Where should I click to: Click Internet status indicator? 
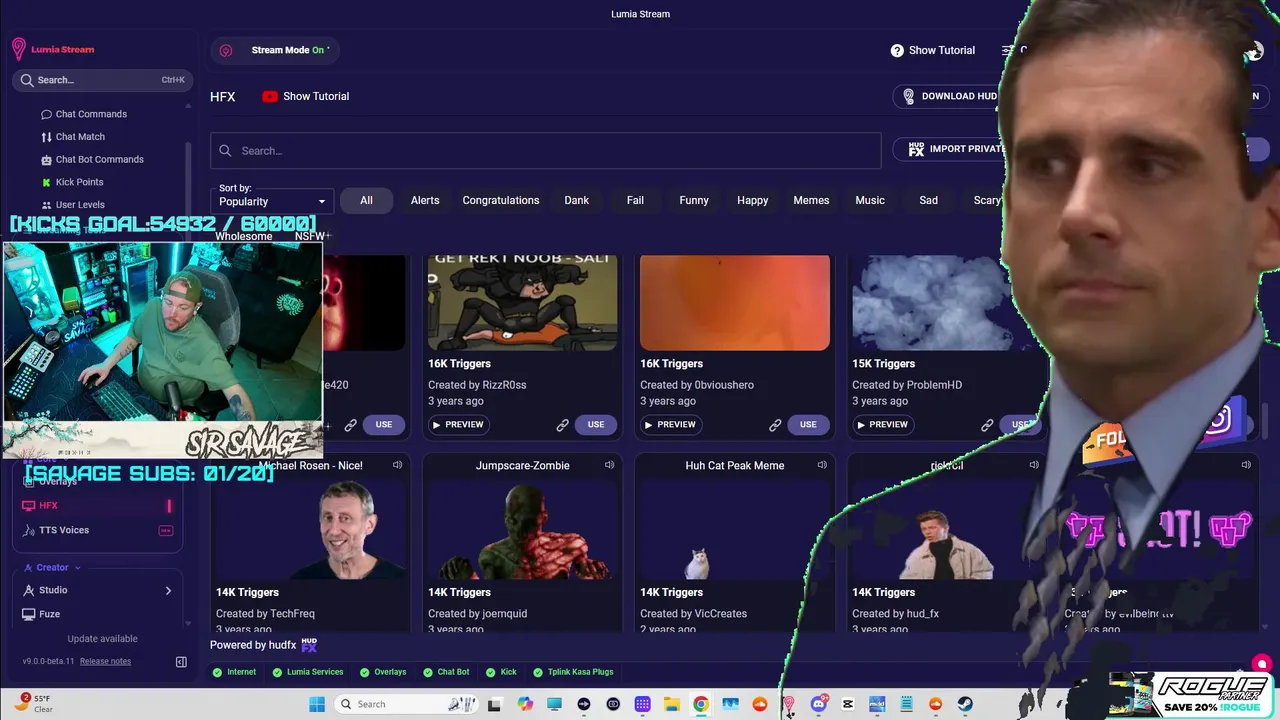(x=234, y=672)
